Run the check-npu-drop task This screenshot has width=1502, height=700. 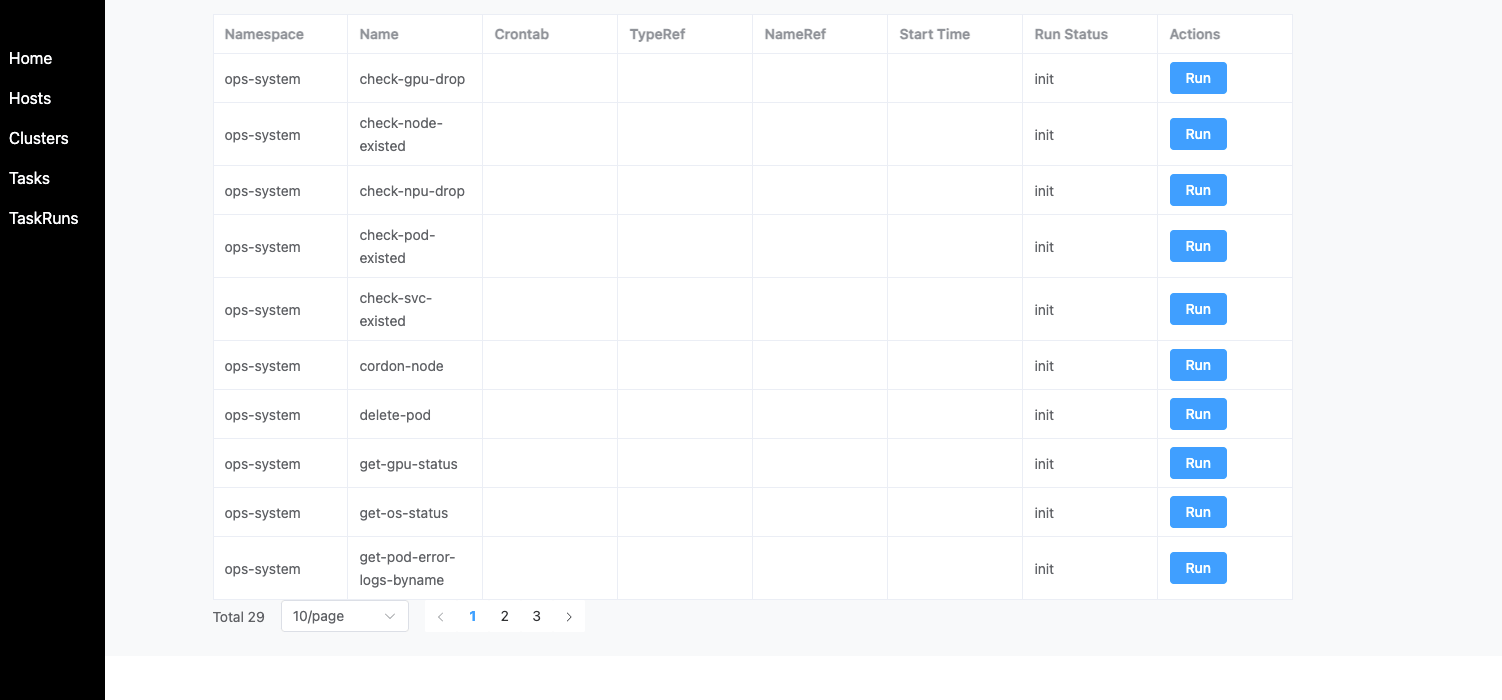pos(1198,190)
